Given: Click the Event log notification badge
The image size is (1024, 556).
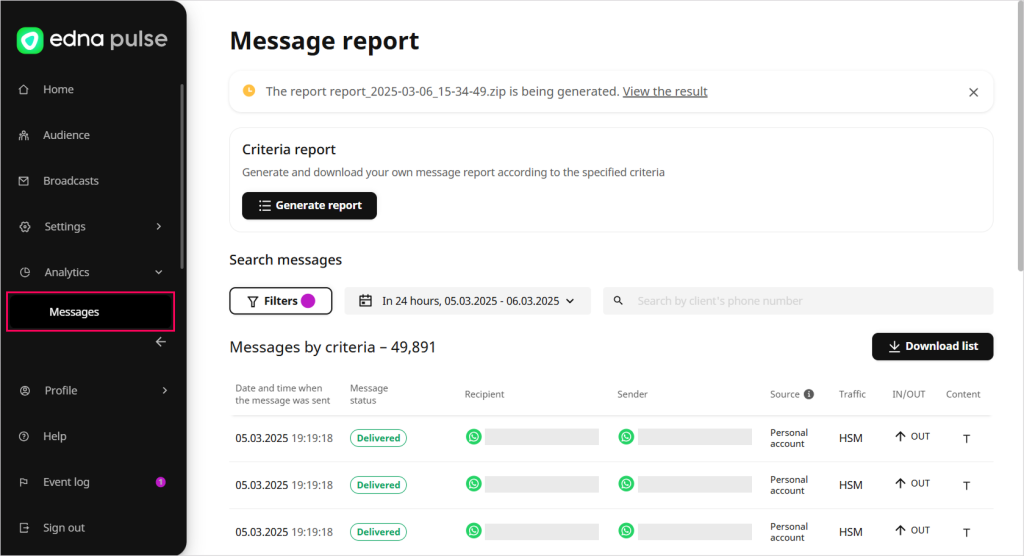Looking at the screenshot, I should 160,482.
